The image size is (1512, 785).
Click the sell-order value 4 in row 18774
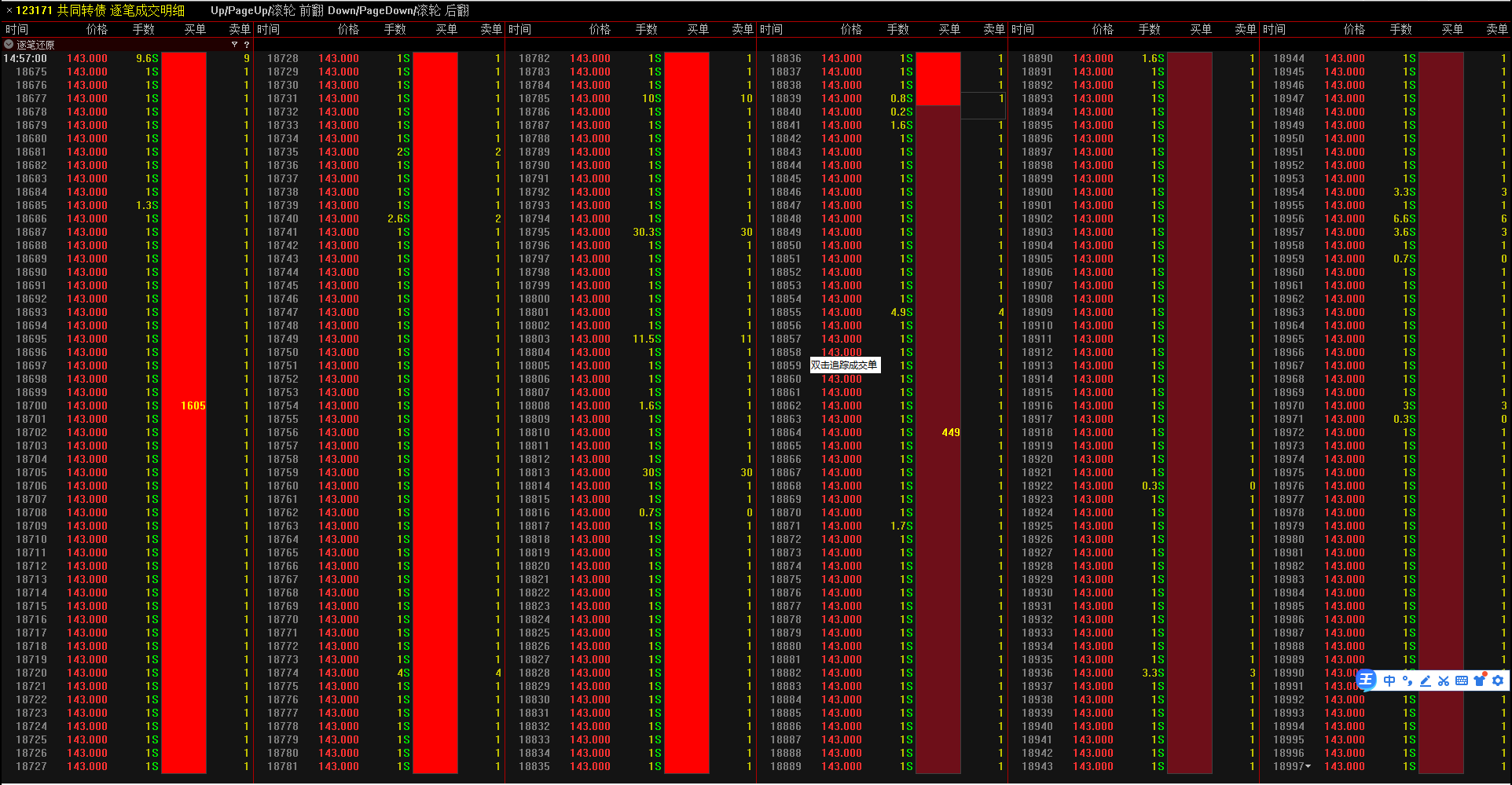coord(498,673)
